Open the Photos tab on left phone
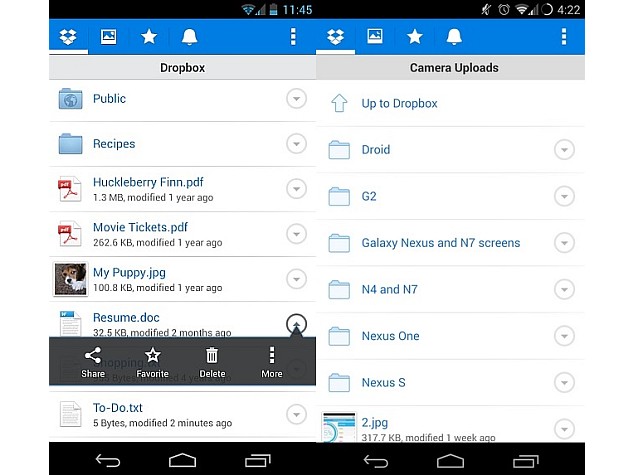 click(109, 37)
